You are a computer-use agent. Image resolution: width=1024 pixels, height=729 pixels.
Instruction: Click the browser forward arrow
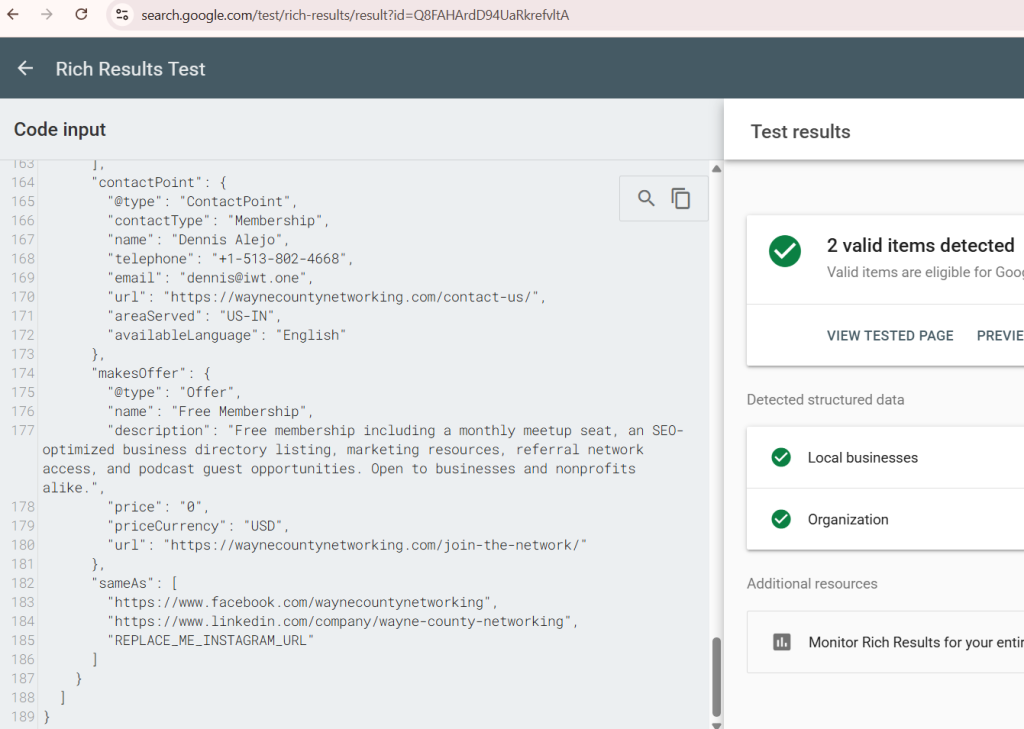point(46,14)
